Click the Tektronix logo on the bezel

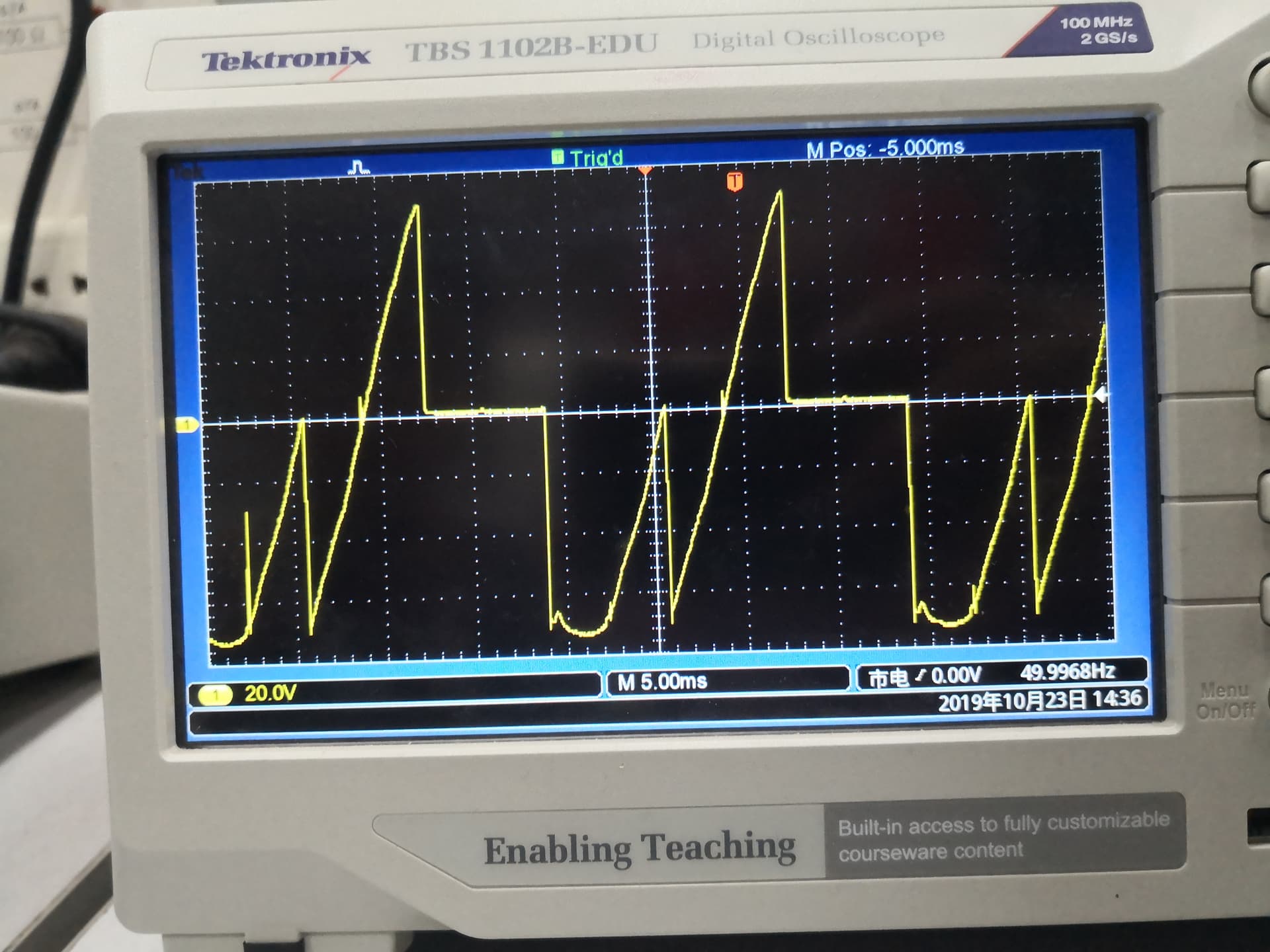[x=286, y=59]
